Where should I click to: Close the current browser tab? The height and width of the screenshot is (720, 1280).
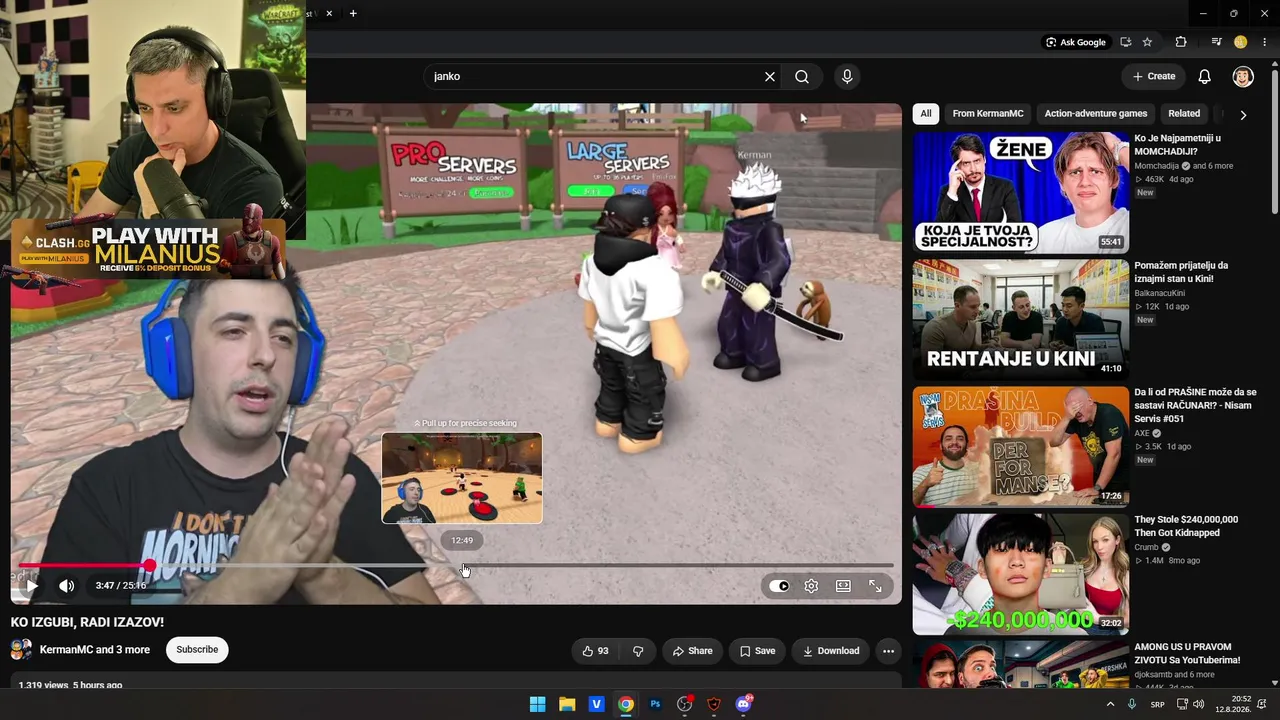pyautogui.click(x=329, y=13)
